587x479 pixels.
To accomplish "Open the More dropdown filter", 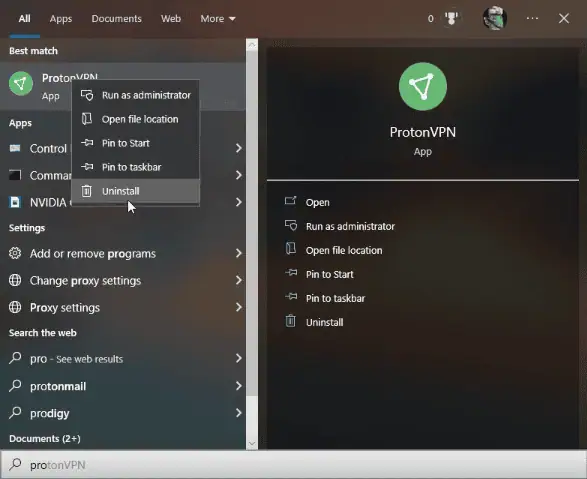I will [218, 19].
